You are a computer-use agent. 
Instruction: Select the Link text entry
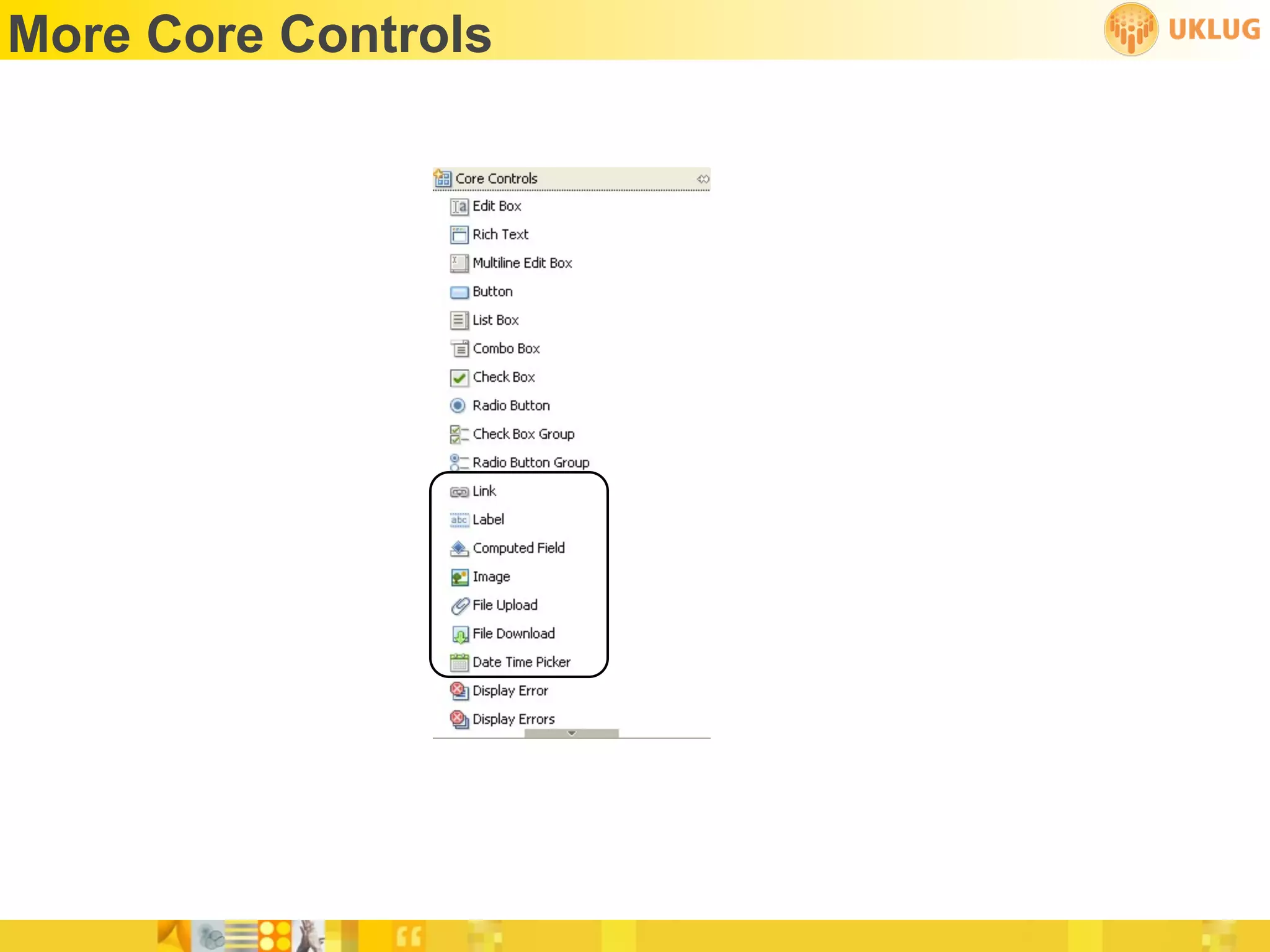click(x=484, y=491)
